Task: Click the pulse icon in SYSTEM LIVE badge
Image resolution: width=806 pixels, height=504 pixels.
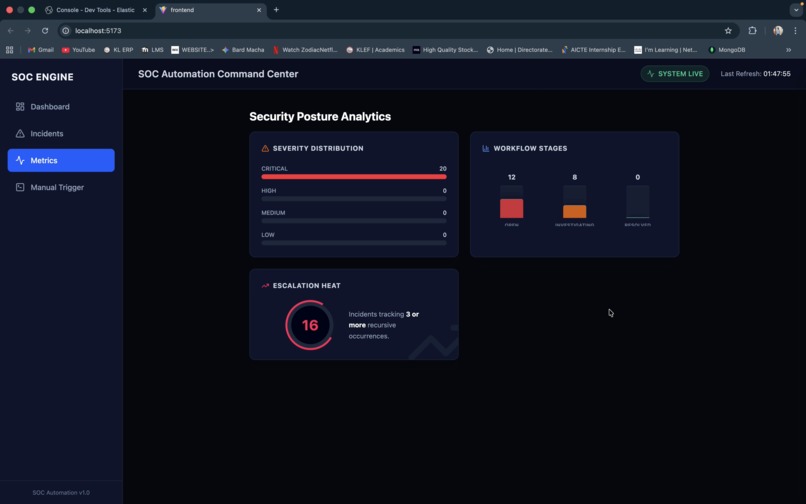Action: [x=651, y=74]
